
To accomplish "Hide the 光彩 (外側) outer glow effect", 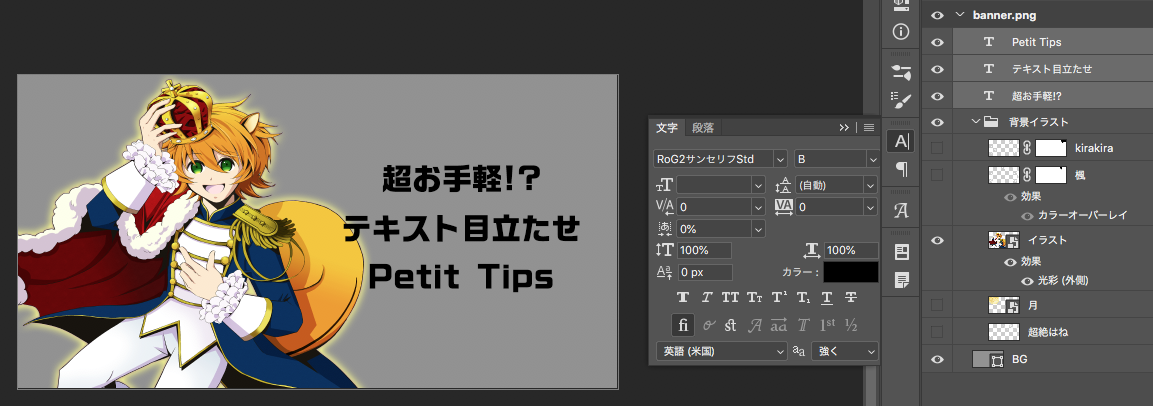I will pos(1028,280).
